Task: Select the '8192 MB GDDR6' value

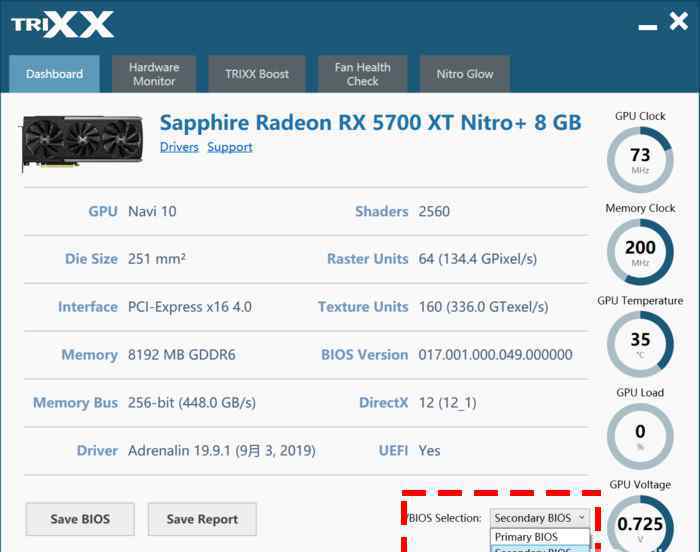Action: pos(182,355)
